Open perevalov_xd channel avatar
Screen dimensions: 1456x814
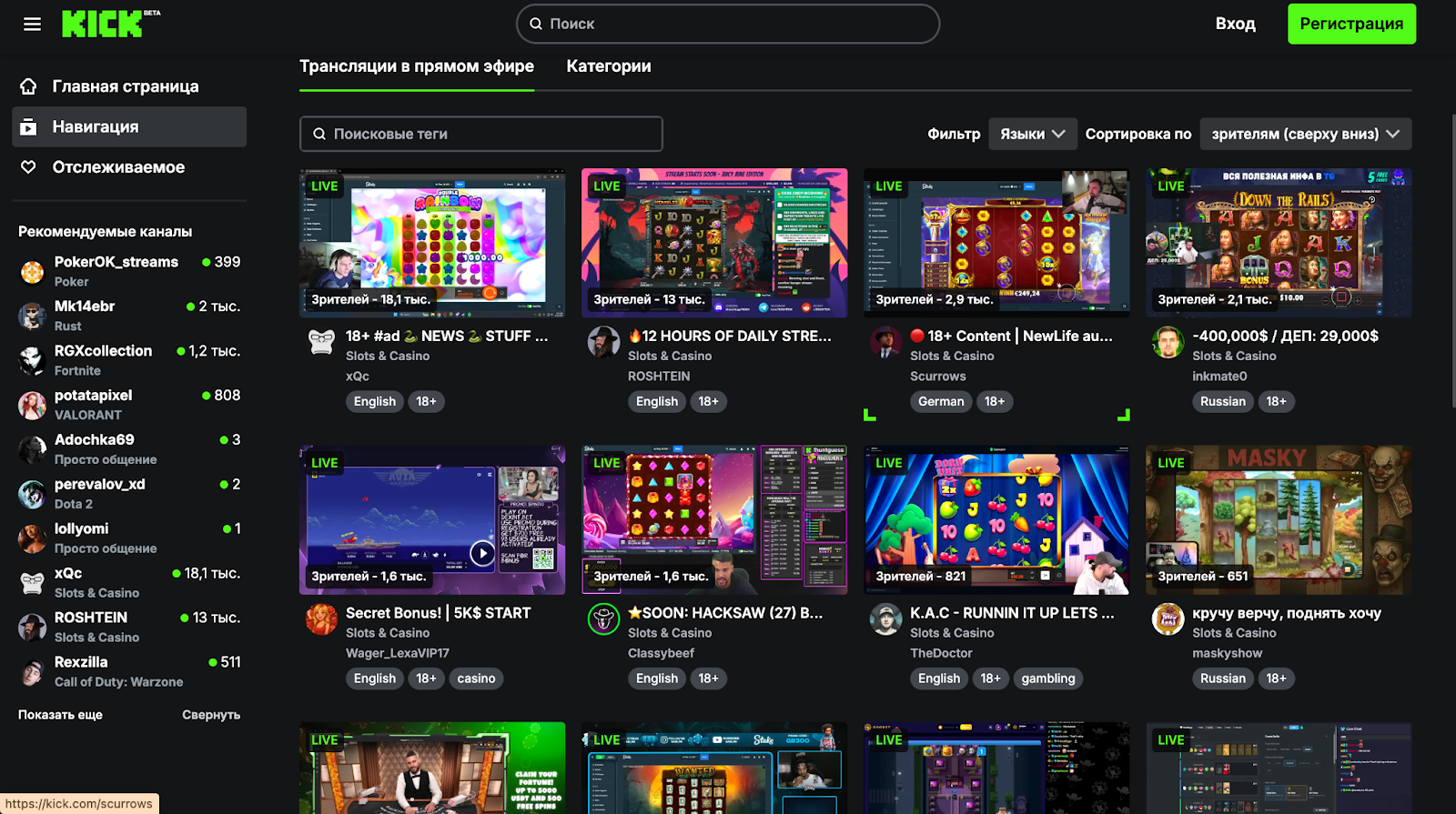(33, 494)
